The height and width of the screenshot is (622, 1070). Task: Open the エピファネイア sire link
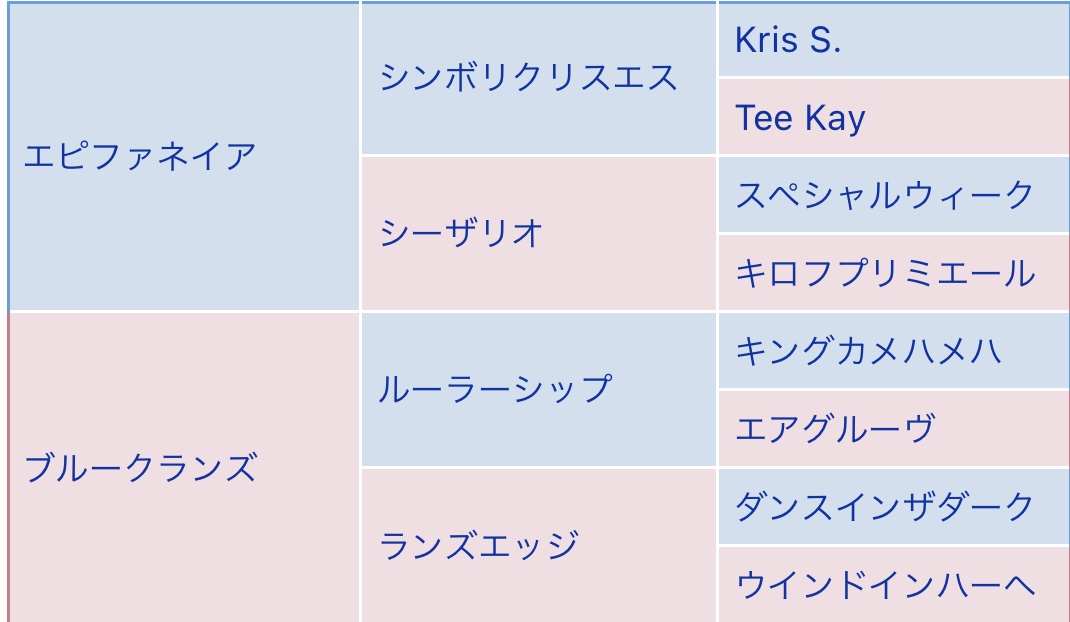click(140, 157)
